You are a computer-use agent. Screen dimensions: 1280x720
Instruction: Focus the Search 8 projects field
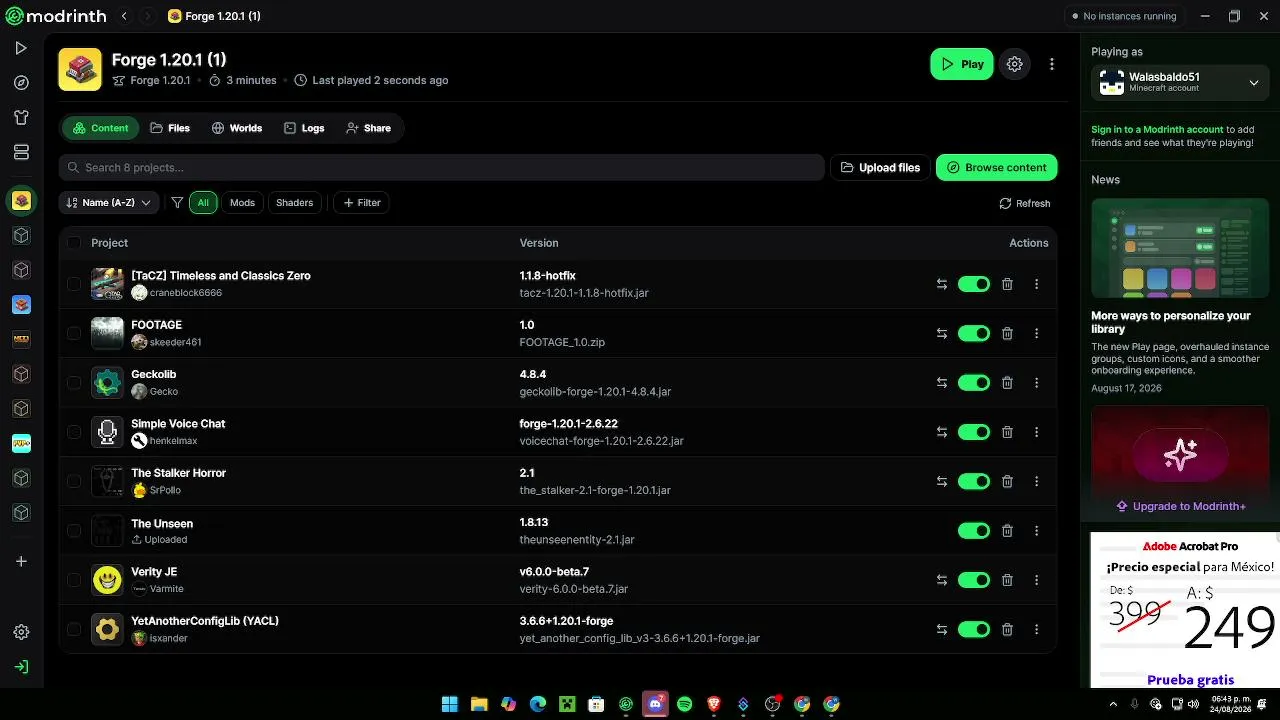[x=441, y=168]
